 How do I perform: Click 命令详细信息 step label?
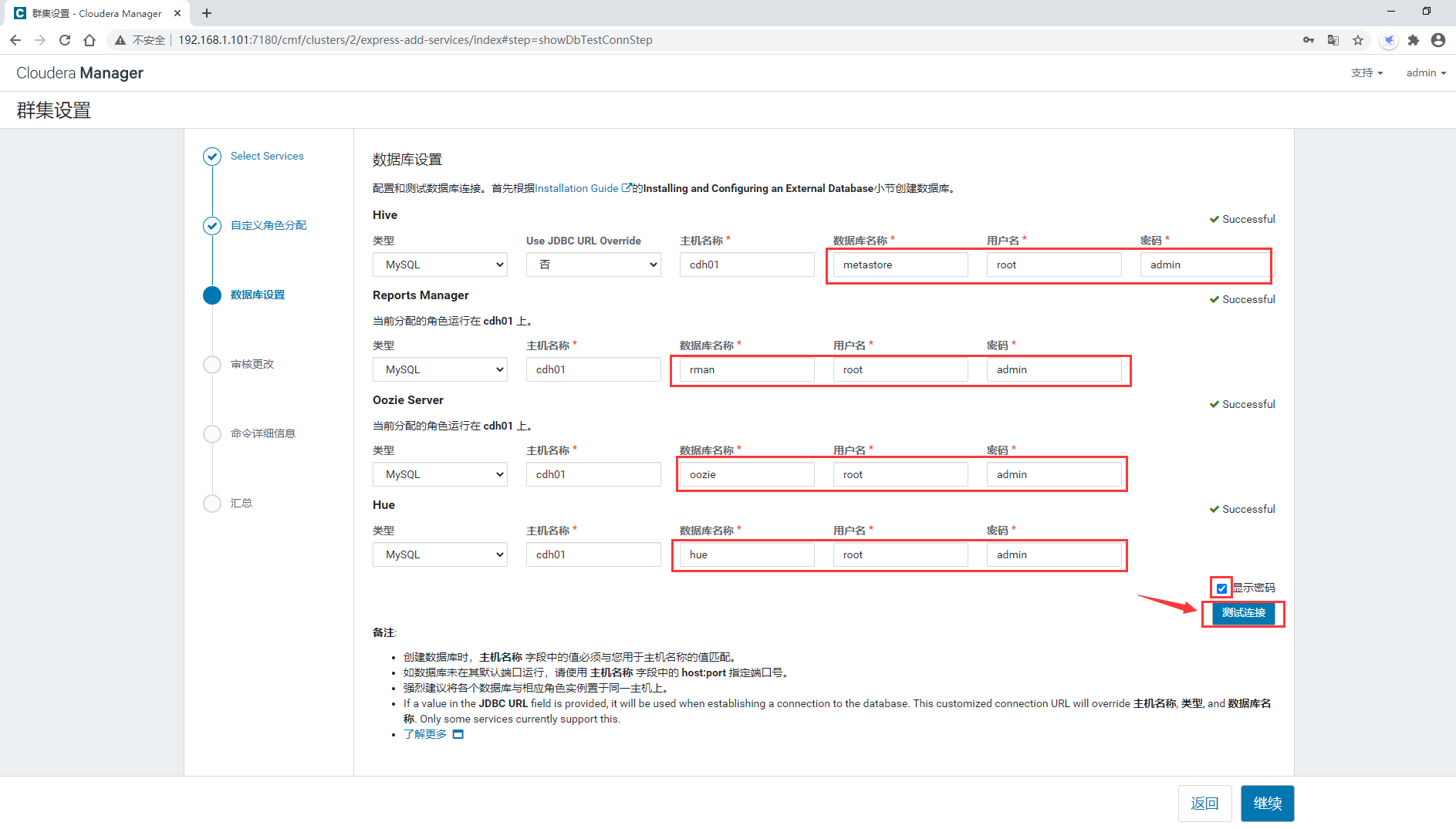[x=263, y=433]
